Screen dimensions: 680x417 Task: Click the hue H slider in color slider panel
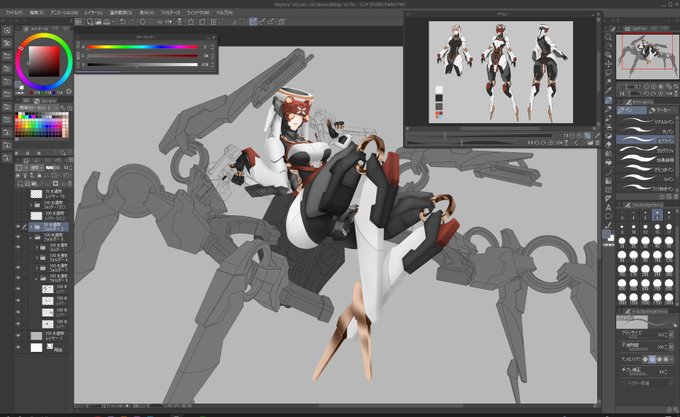(142, 47)
